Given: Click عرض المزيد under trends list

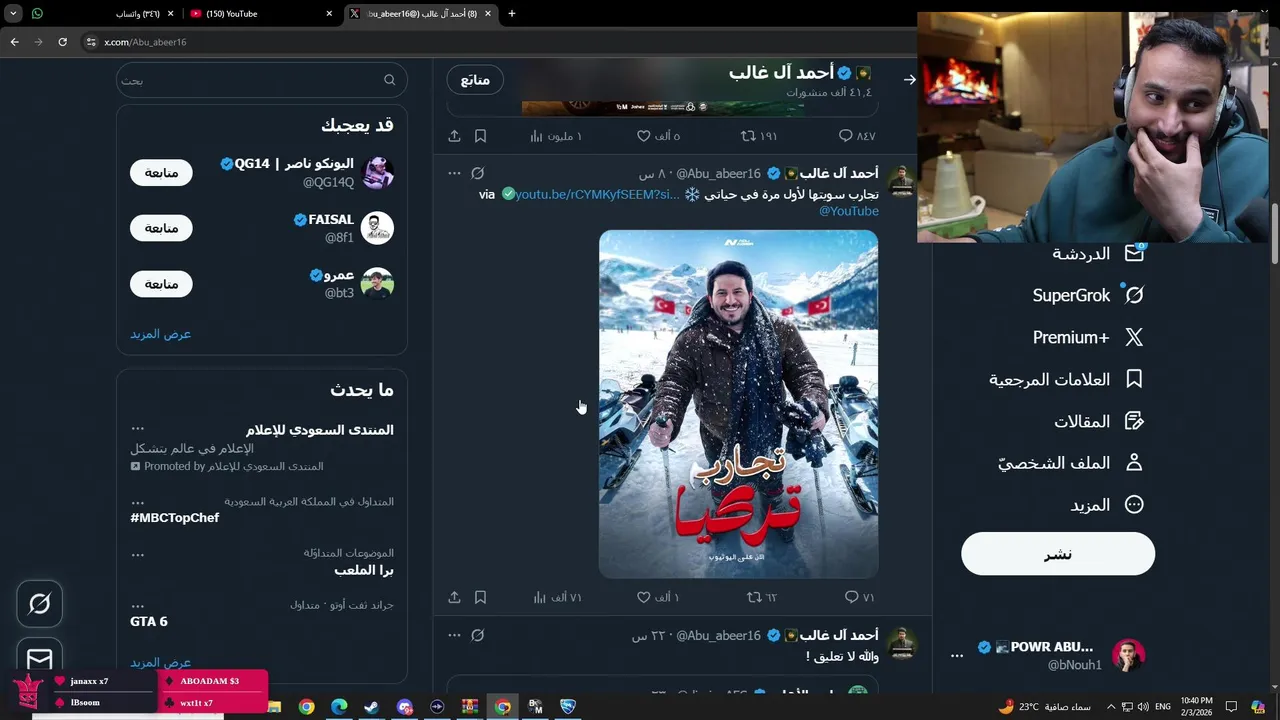Looking at the screenshot, I should pos(160,663).
